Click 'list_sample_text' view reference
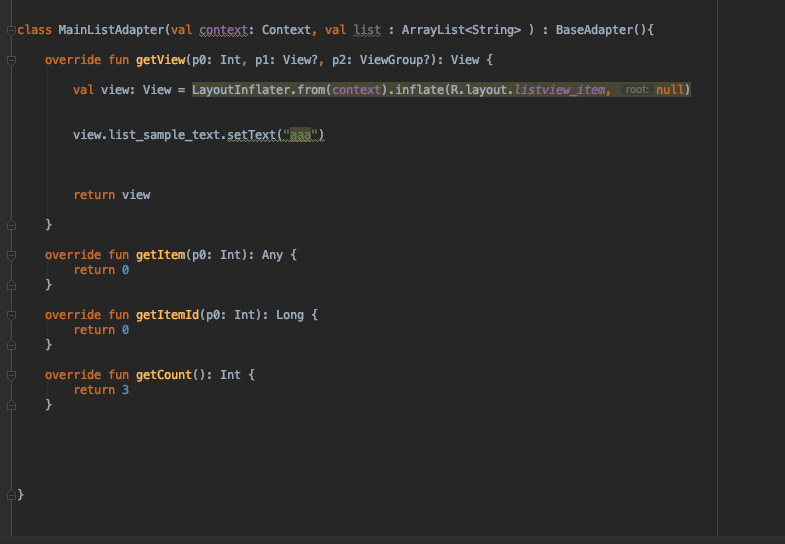Image resolution: width=785 pixels, height=544 pixels. 164,135
